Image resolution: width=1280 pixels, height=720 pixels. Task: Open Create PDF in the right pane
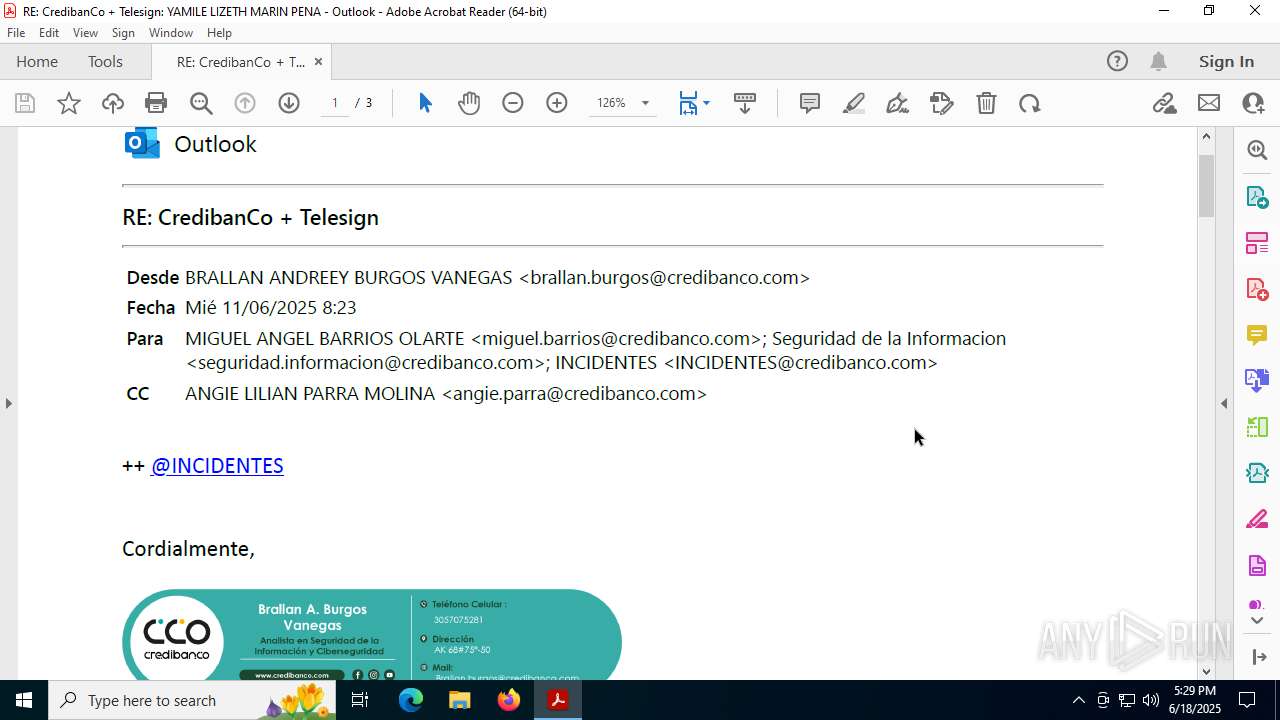click(1257, 289)
